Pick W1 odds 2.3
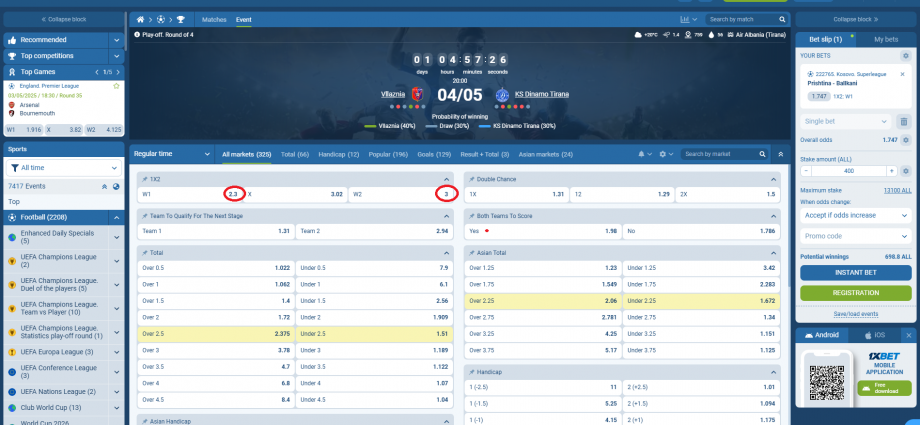 190,194
